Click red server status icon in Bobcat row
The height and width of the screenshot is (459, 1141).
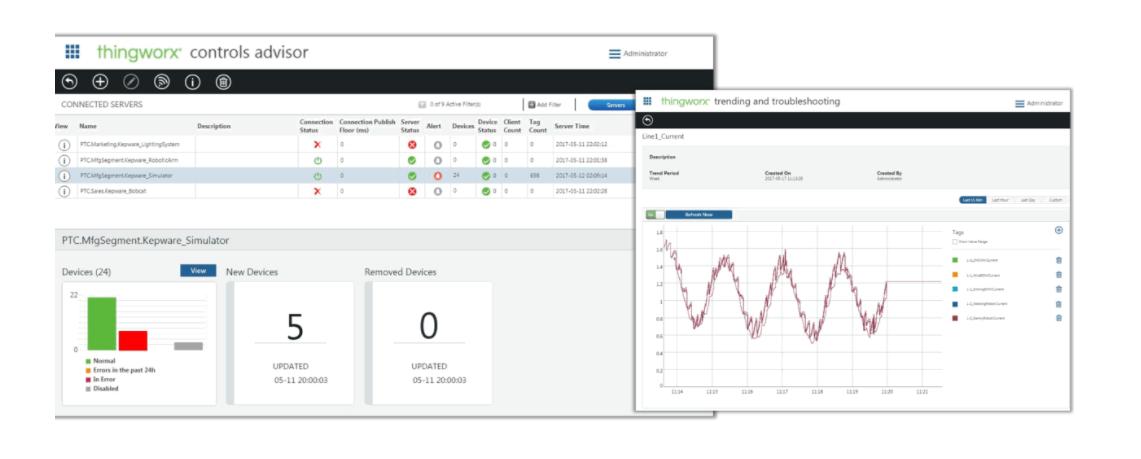click(412, 191)
